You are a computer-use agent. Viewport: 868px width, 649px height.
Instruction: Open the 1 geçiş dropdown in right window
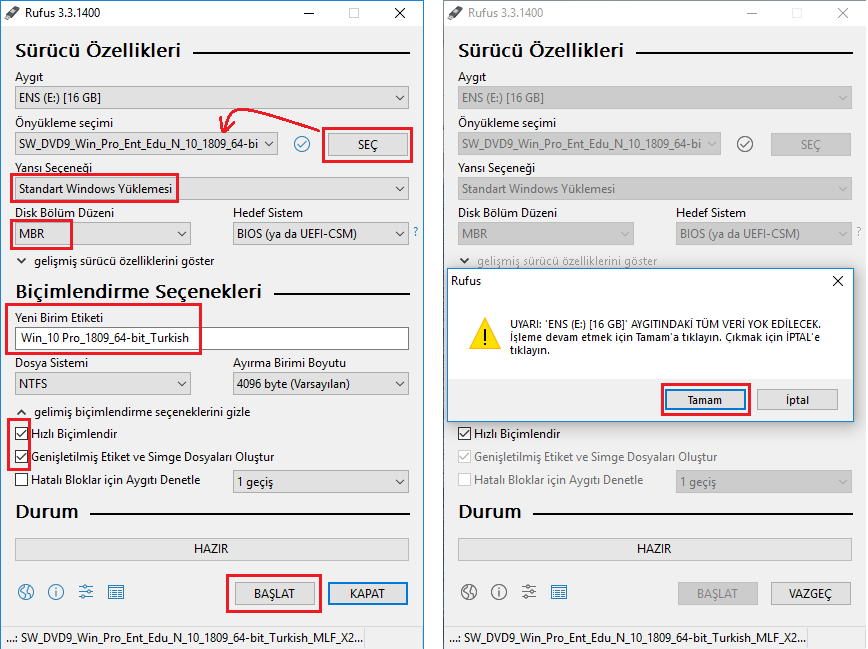click(x=764, y=482)
